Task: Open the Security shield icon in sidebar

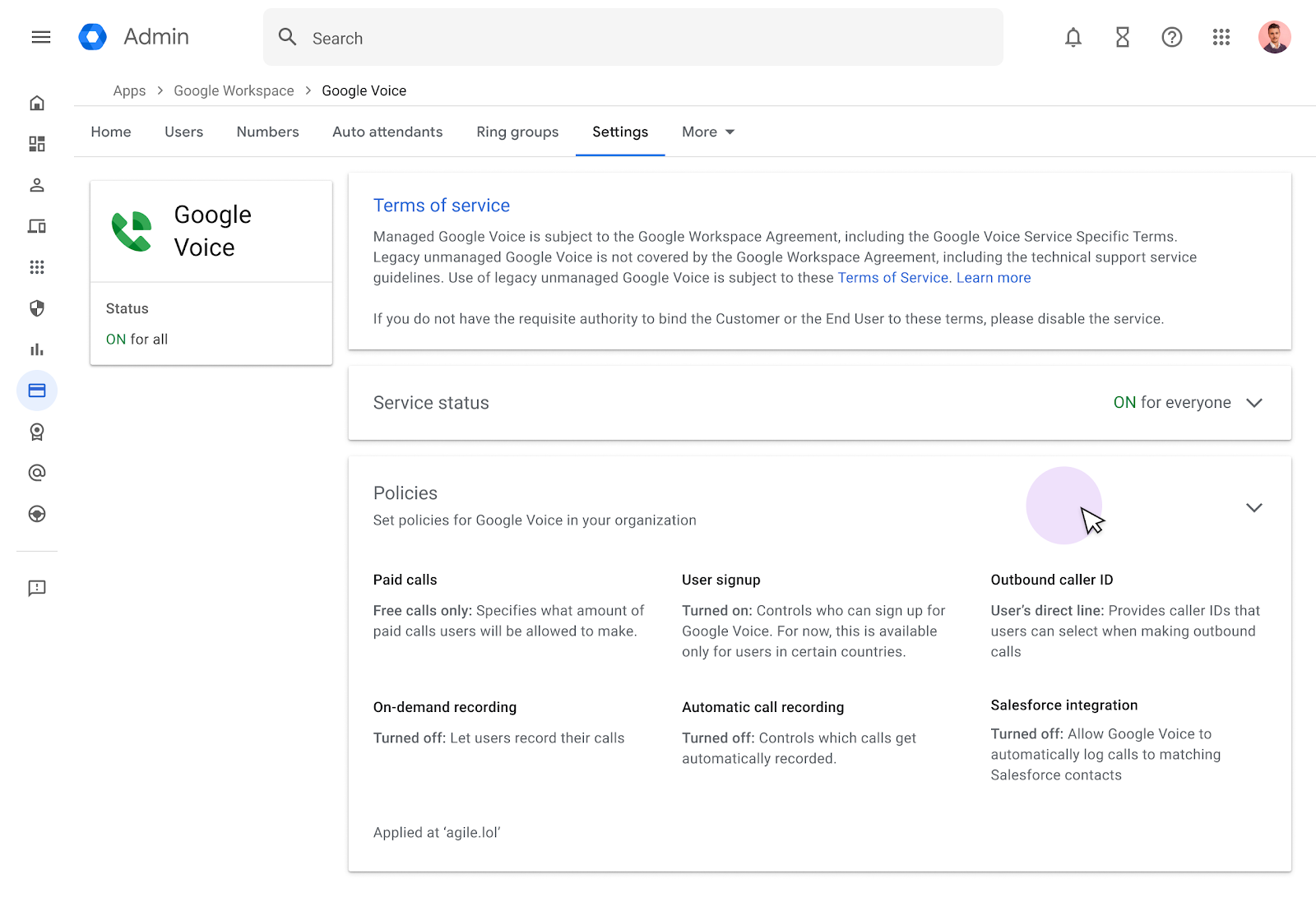Action: pos(37,308)
